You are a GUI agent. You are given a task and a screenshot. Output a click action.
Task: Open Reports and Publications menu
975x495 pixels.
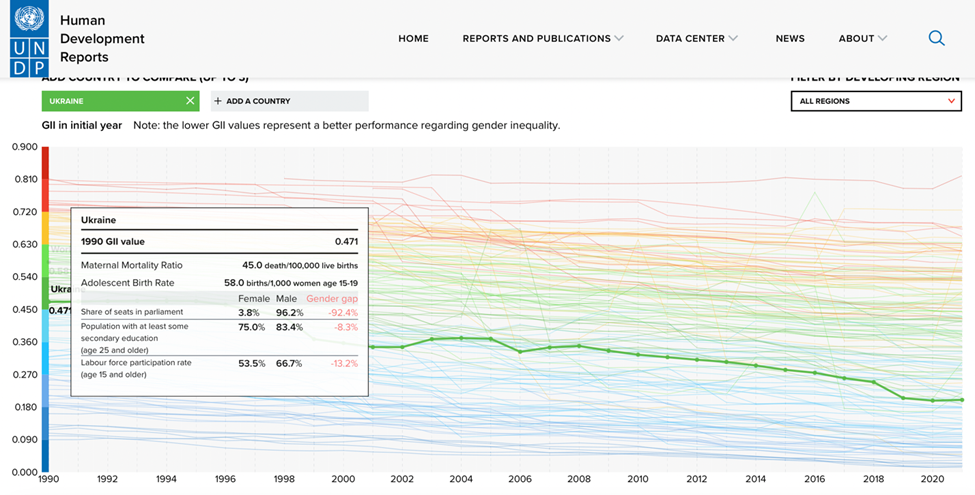pyautogui.click(x=537, y=39)
